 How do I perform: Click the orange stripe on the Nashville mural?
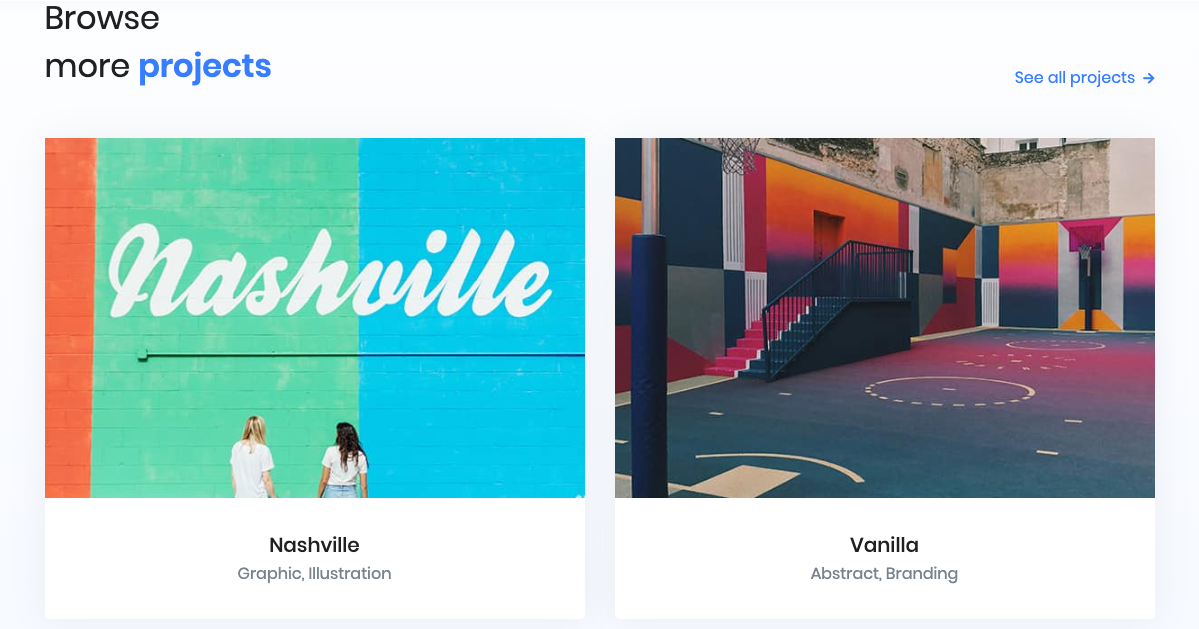pyautogui.click(x=70, y=318)
